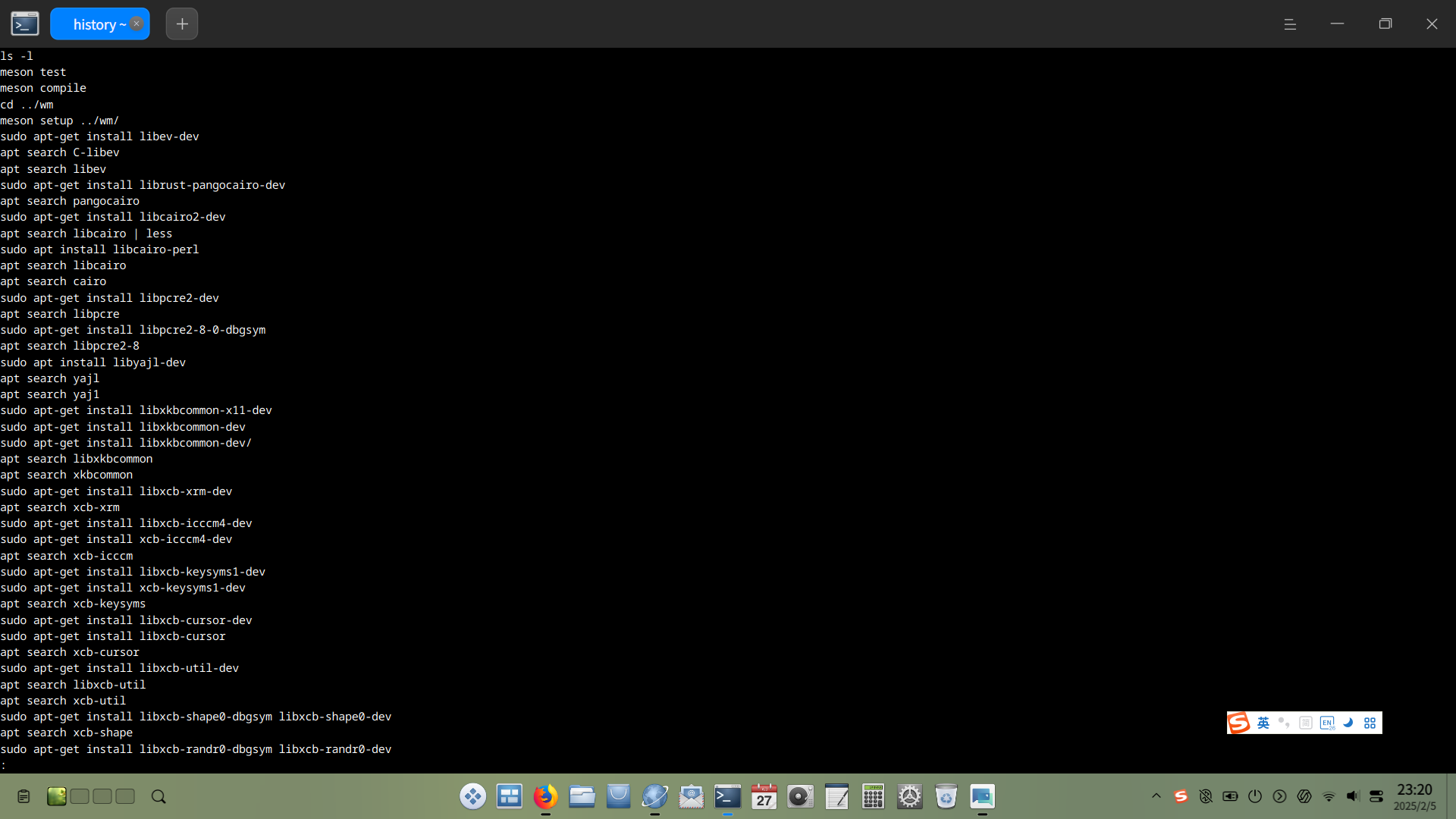This screenshot has height=819, width=1456.
Task: Open the file manager in dock
Action: click(582, 796)
